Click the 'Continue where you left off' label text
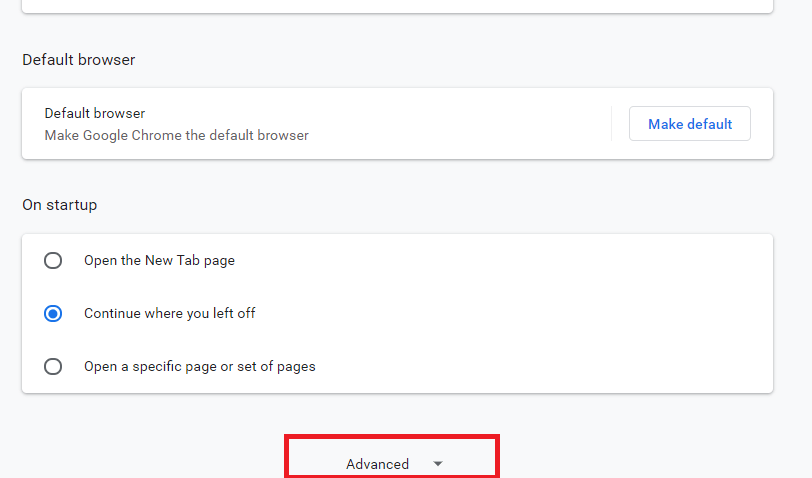The image size is (812, 478). (169, 313)
